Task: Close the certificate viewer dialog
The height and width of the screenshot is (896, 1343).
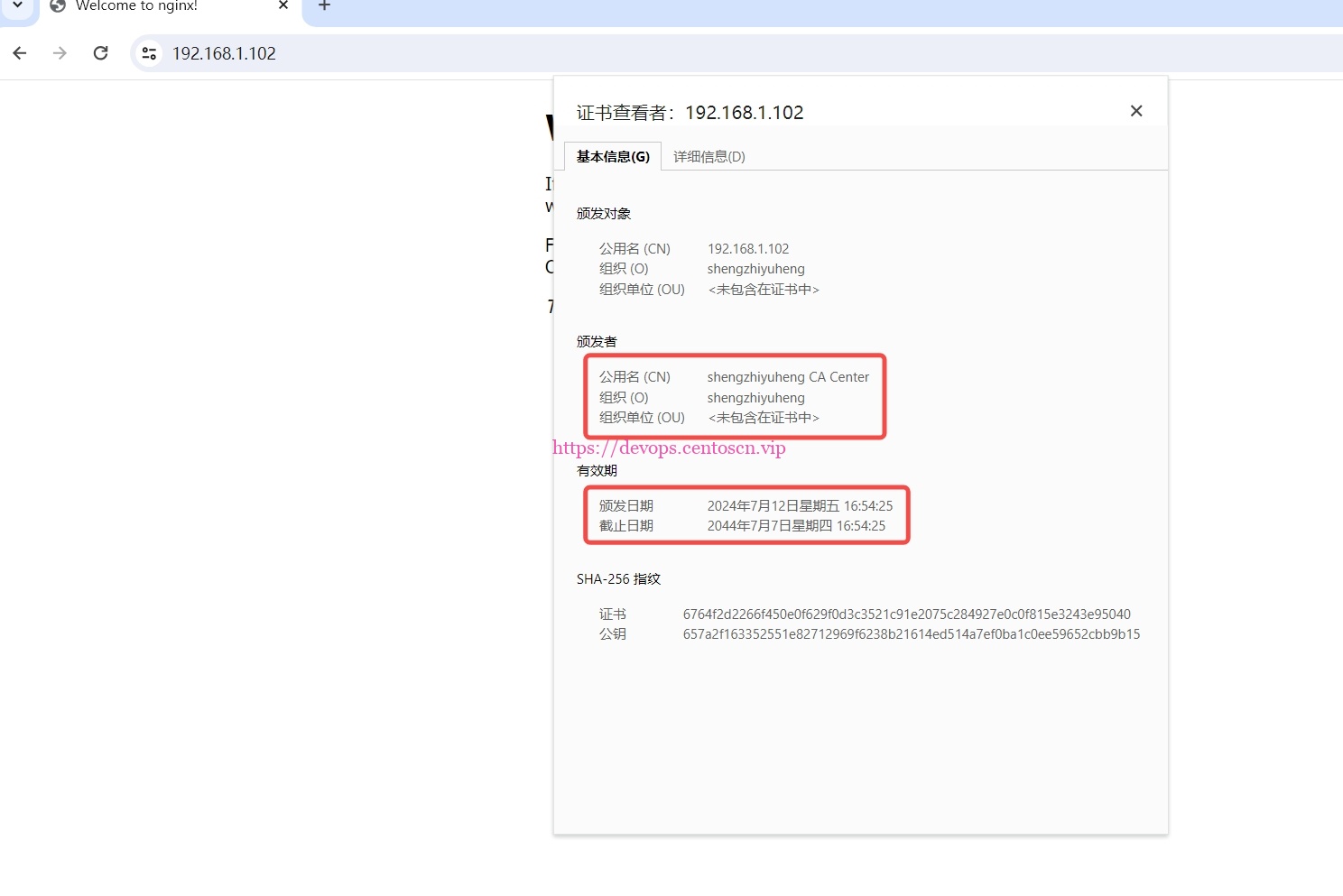Action: pyautogui.click(x=1136, y=111)
